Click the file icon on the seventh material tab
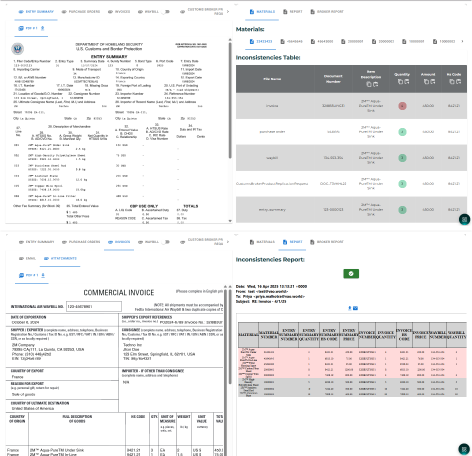The width and height of the screenshot is (472, 456). coord(435,41)
